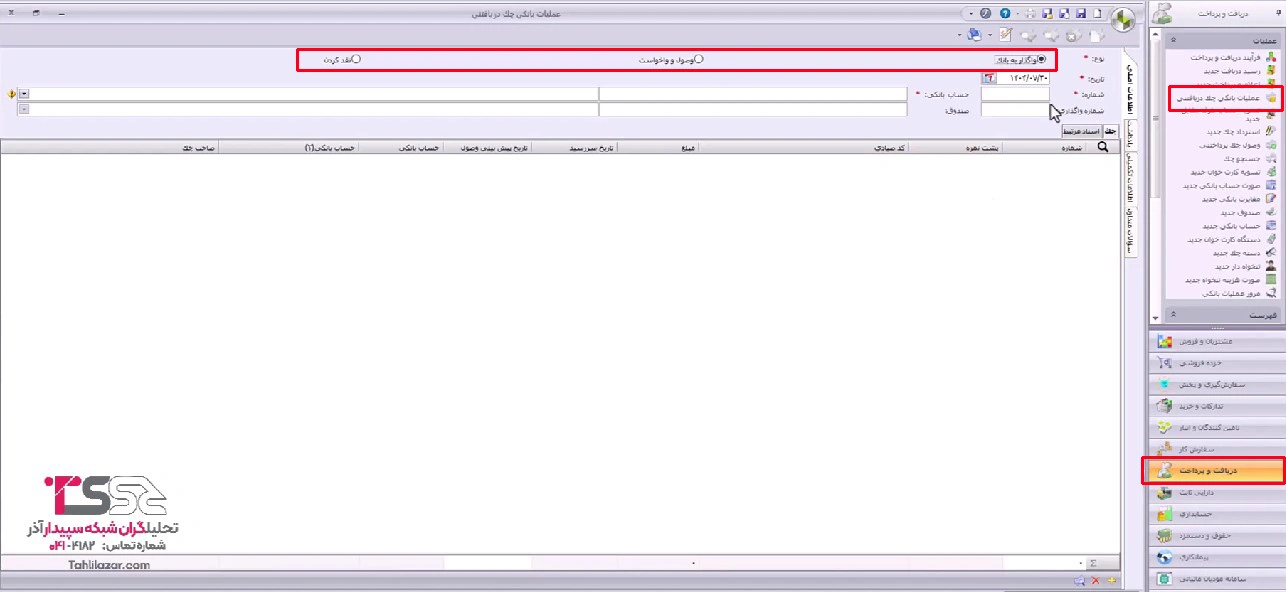
Task: Click the 'صاحب چک' column header
Action: pyautogui.click(x=110, y=147)
